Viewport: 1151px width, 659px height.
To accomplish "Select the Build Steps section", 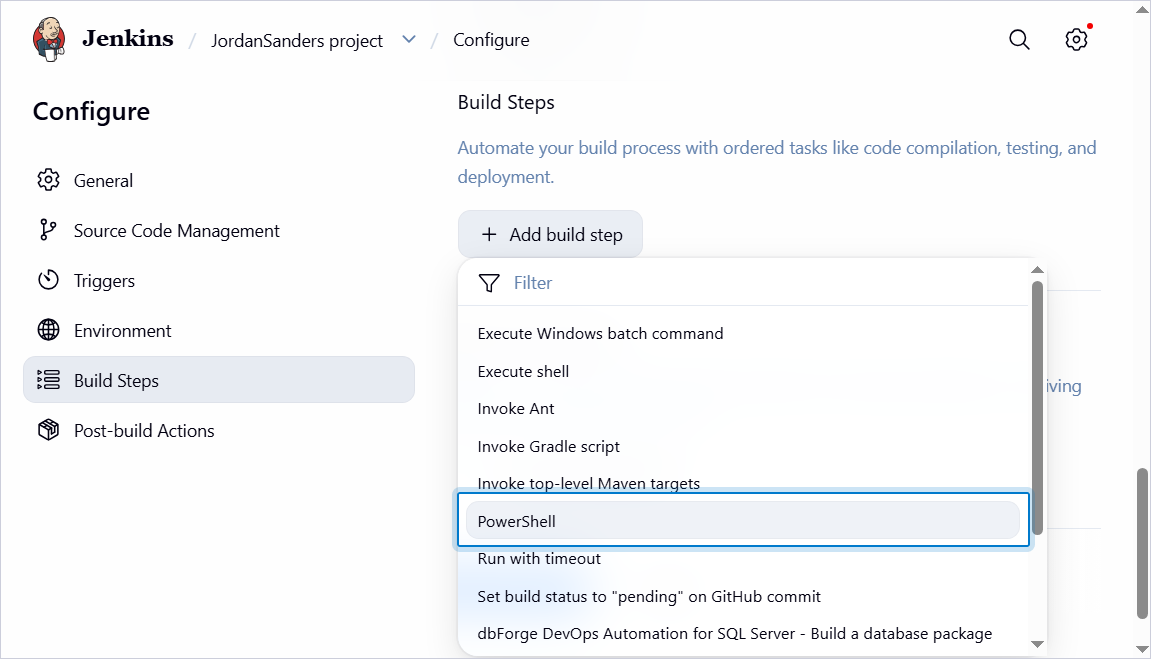I will 219,380.
